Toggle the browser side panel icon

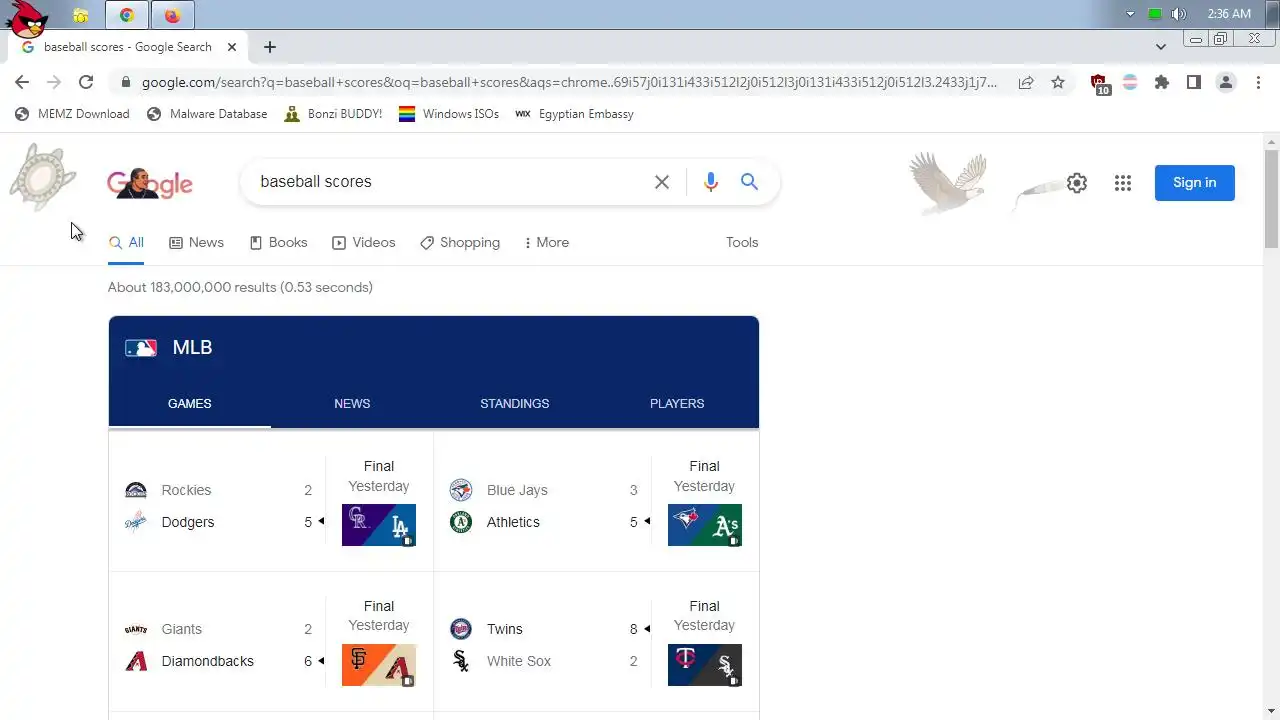pyautogui.click(x=1194, y=83)
